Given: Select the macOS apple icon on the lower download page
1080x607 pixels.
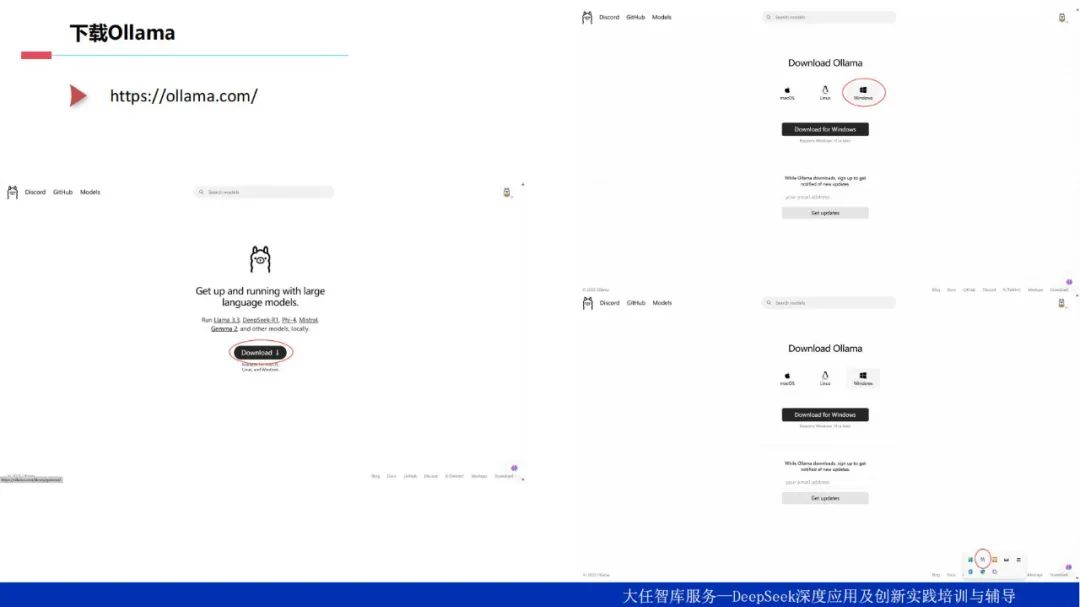Looking at the screenshot, I should [x=787, y=378].
